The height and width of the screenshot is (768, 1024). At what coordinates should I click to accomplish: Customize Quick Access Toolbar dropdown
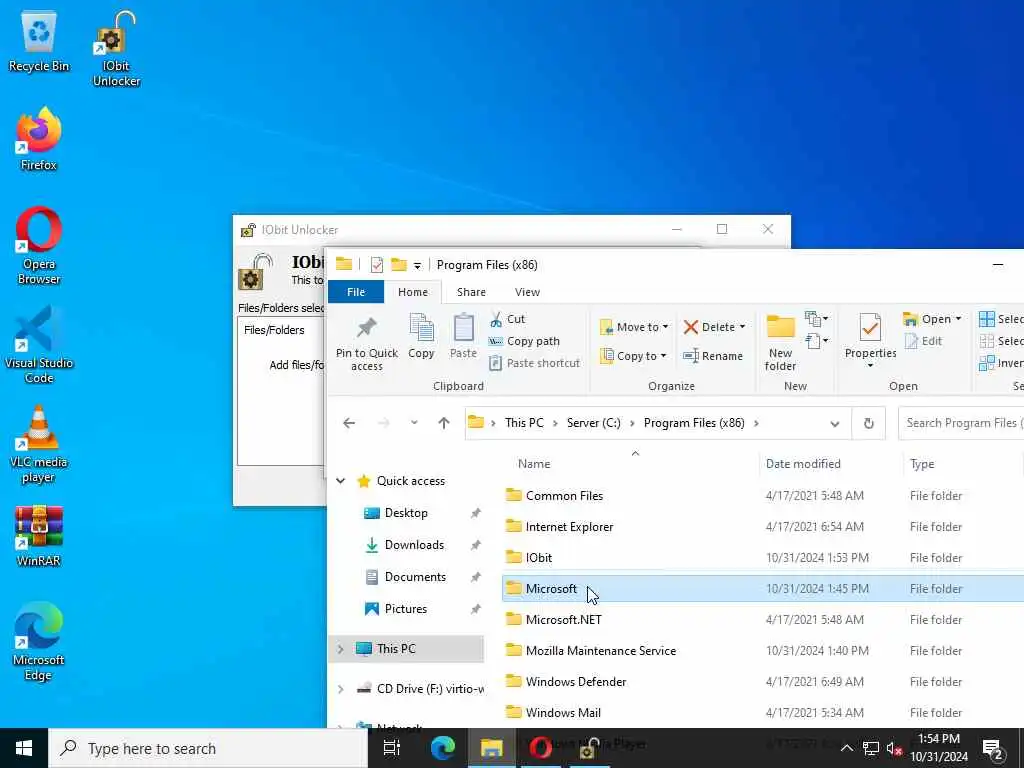pos(417,266)
